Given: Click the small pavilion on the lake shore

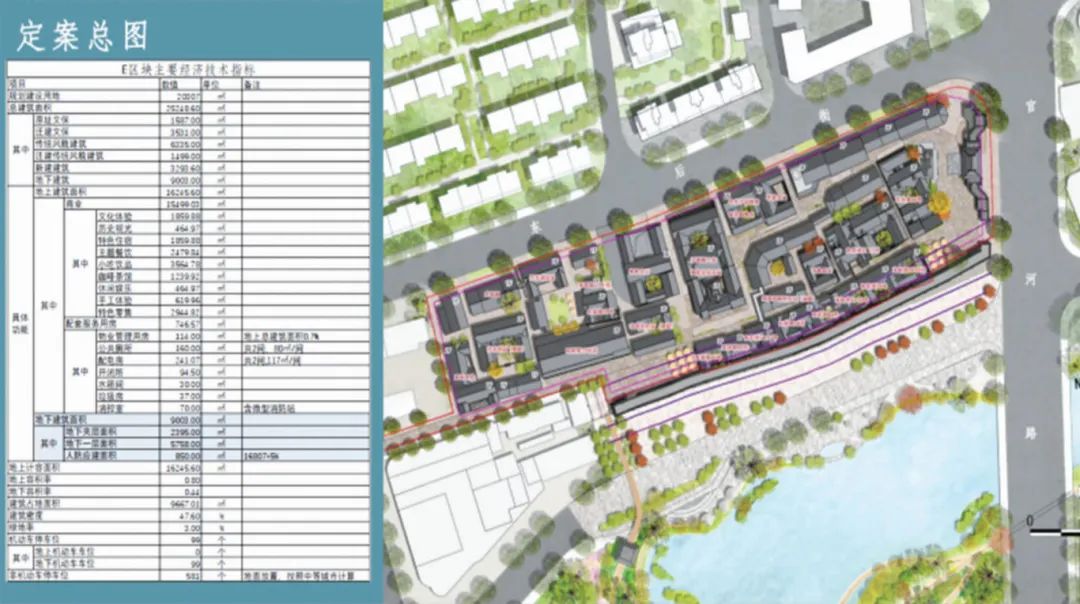Looking at the screenshot, I should point(627,551).
